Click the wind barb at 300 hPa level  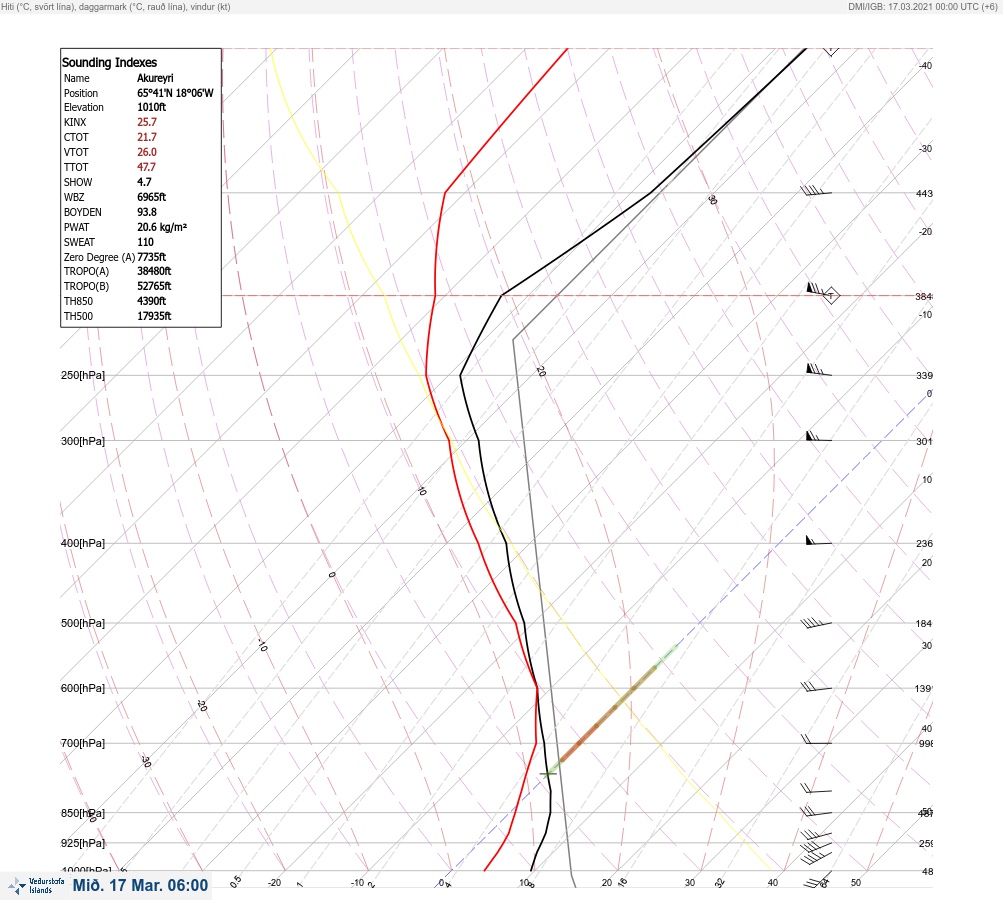pyautogui.click(x=819, y=437)
